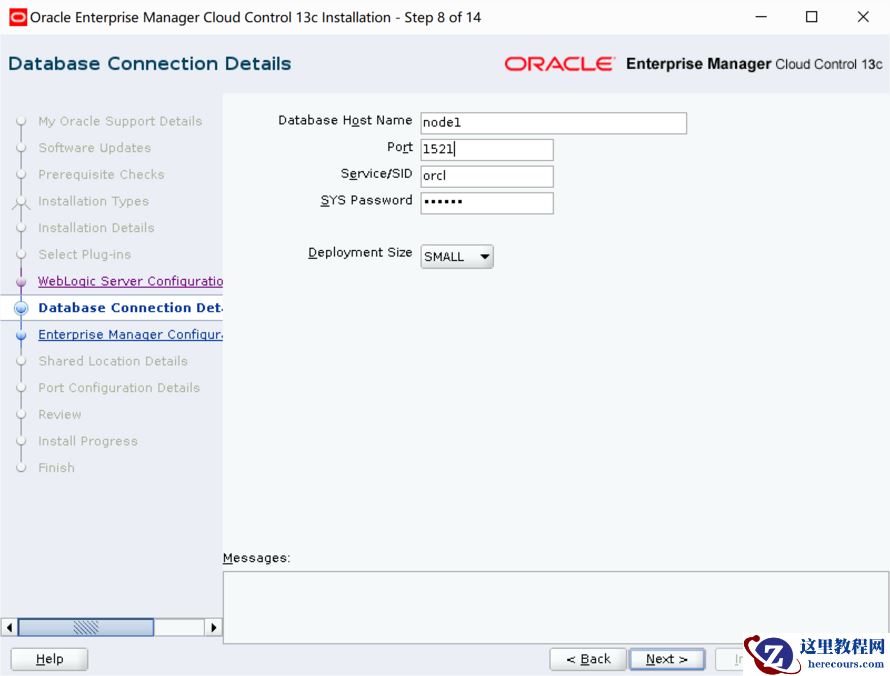Screen dimensions: 890x676
Task: Click 'Software Updates' step text
Action: pyautogui.click(x=95, y=148)
